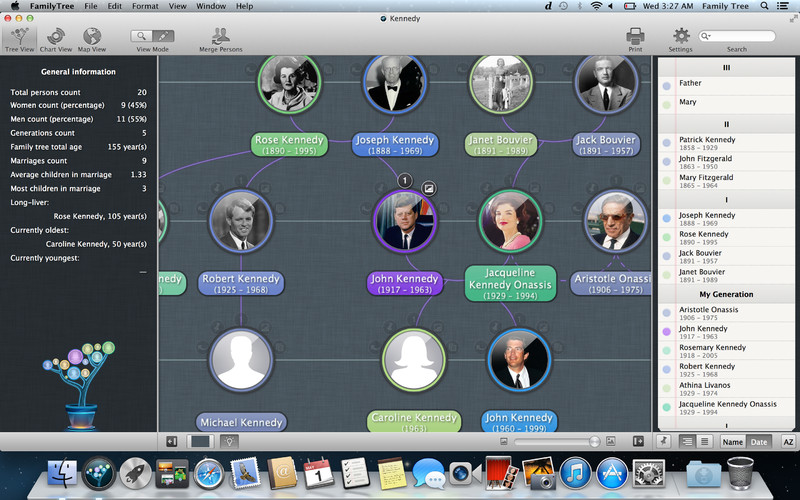Open the Edit menu

(115, 6)
